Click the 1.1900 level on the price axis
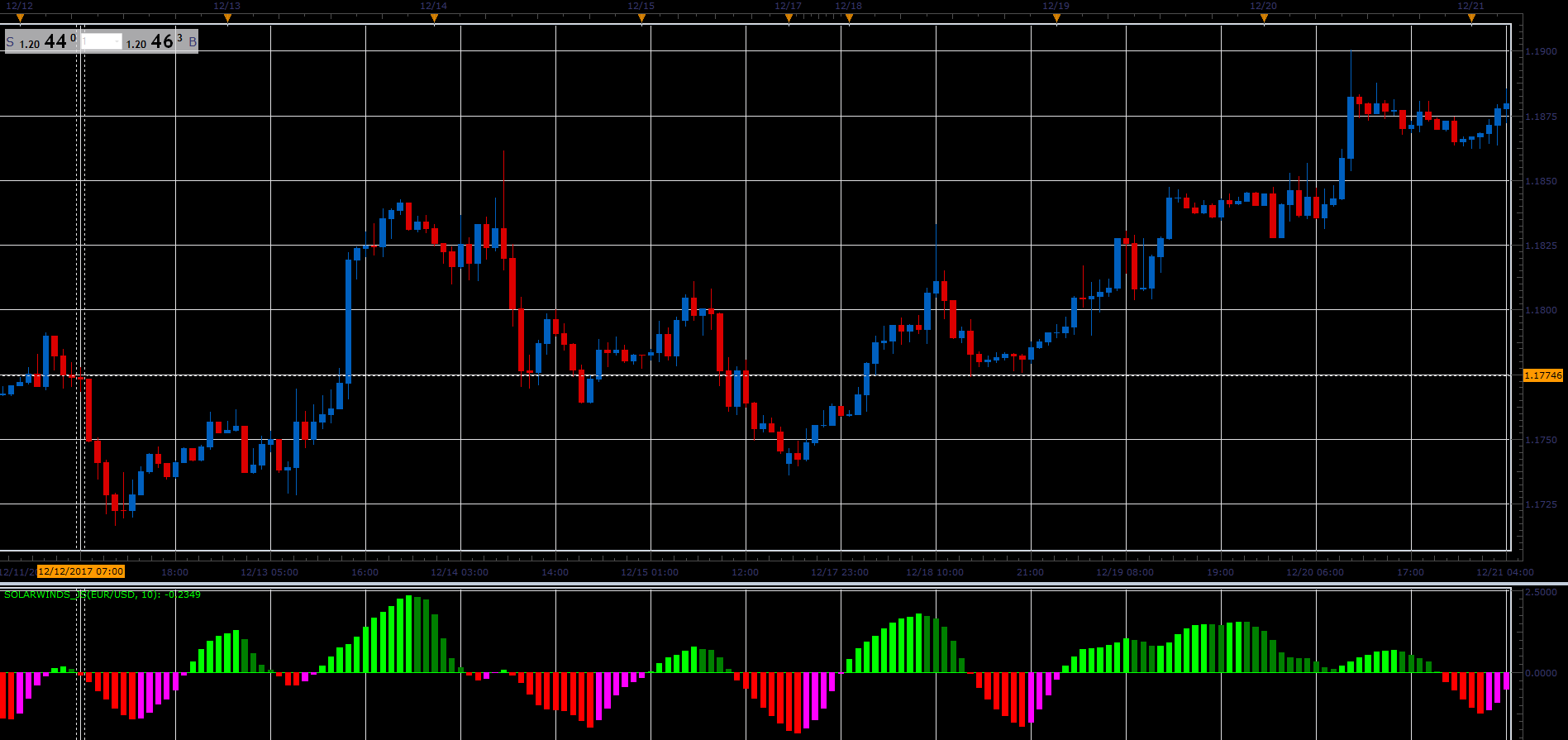The width and height of the screenshot is (1568, 740). [x=1541, y=51]
